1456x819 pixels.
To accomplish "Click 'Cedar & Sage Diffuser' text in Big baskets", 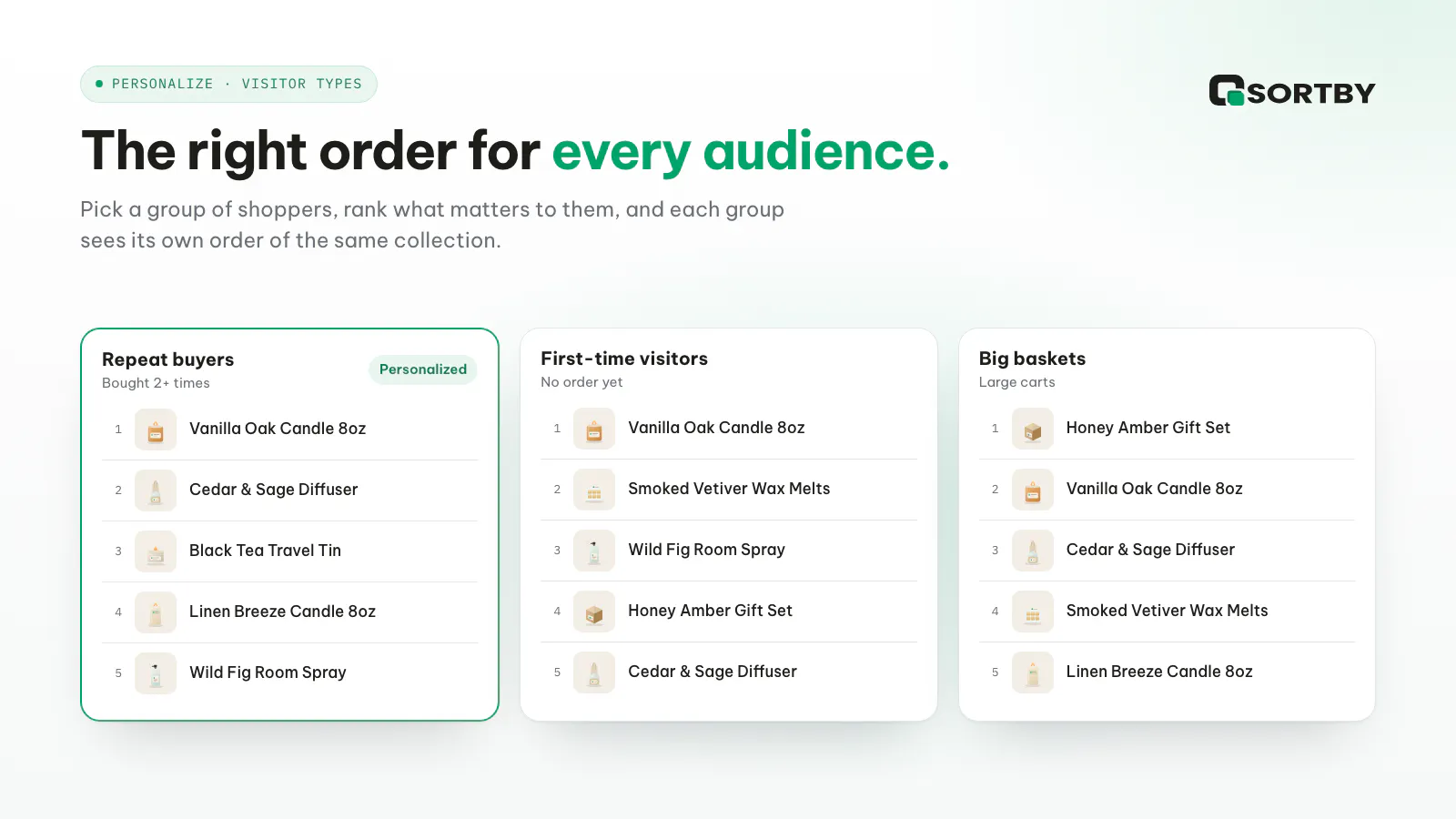I will tap(1150, 550).
